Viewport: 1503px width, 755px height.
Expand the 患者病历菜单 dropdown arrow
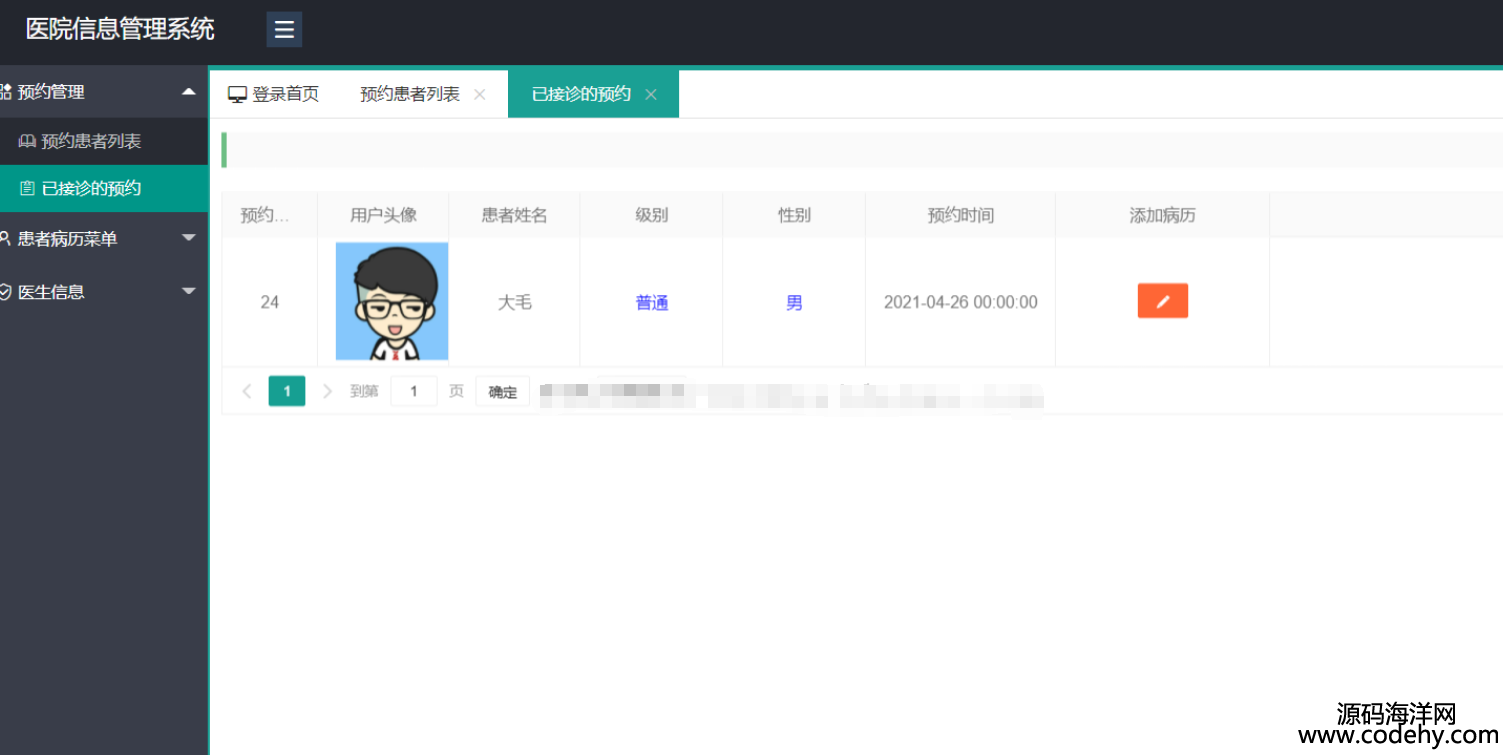coord(188,238)
